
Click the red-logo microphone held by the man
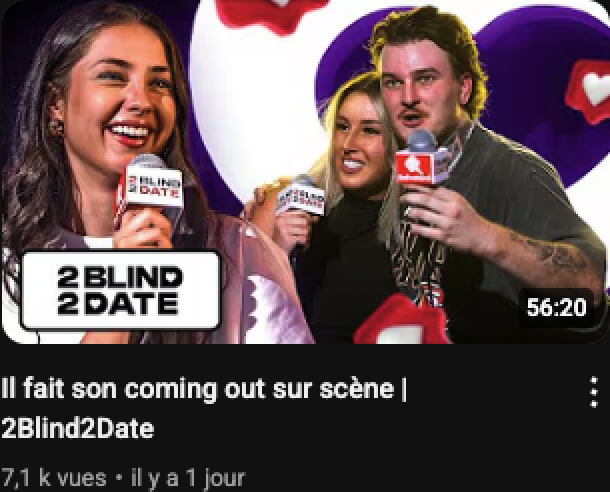click(x=417, y=159)
